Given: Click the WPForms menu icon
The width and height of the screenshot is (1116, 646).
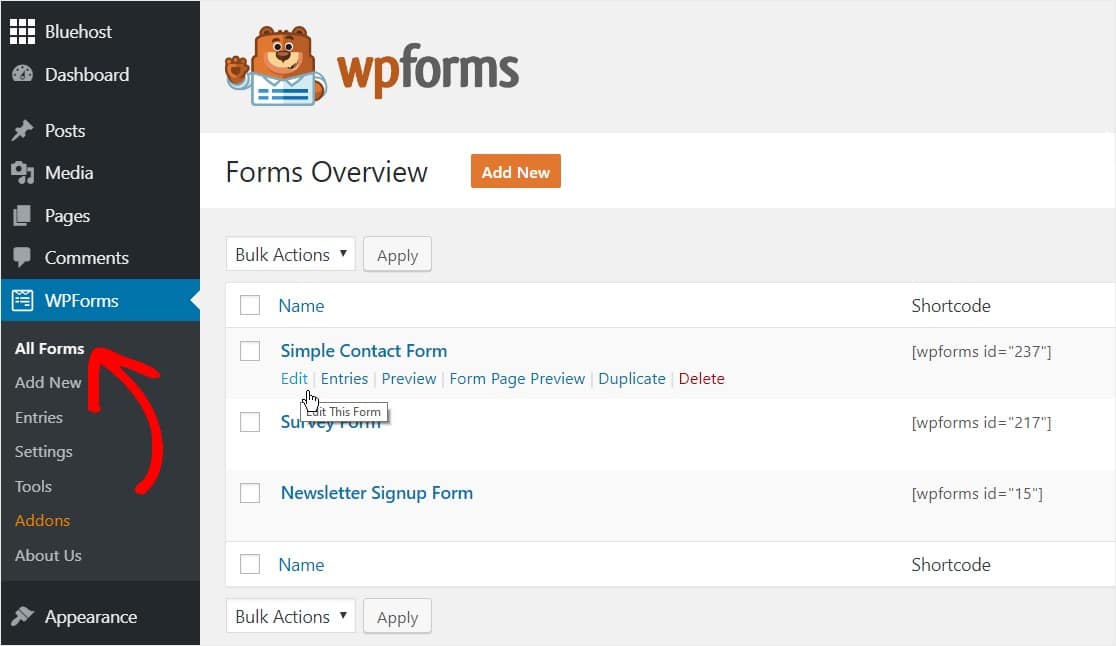Looking at the screenshot, I should pos(22,300).
